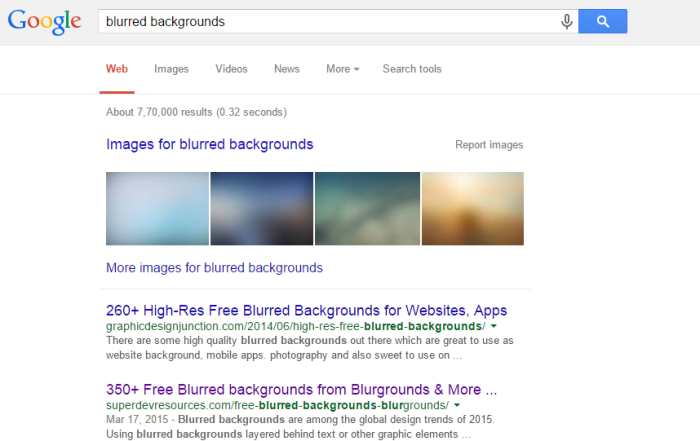Screen dimensions: 700x441
Task: Switch to the Images tab
Action: click(171, 69)
